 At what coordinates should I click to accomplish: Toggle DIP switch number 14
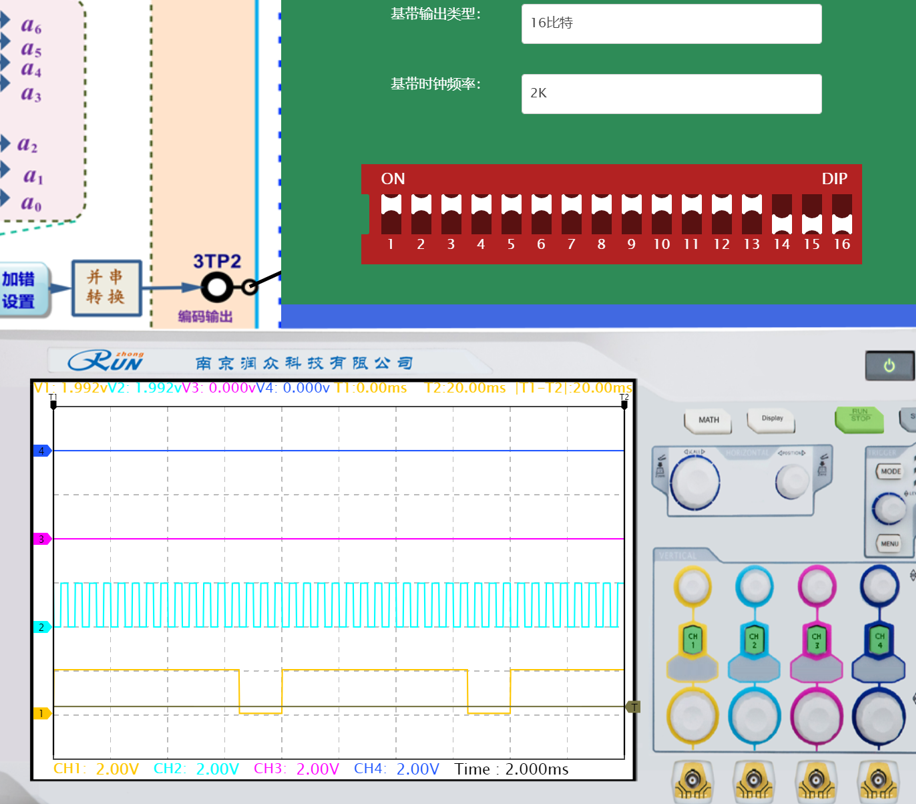pos(782,213)
